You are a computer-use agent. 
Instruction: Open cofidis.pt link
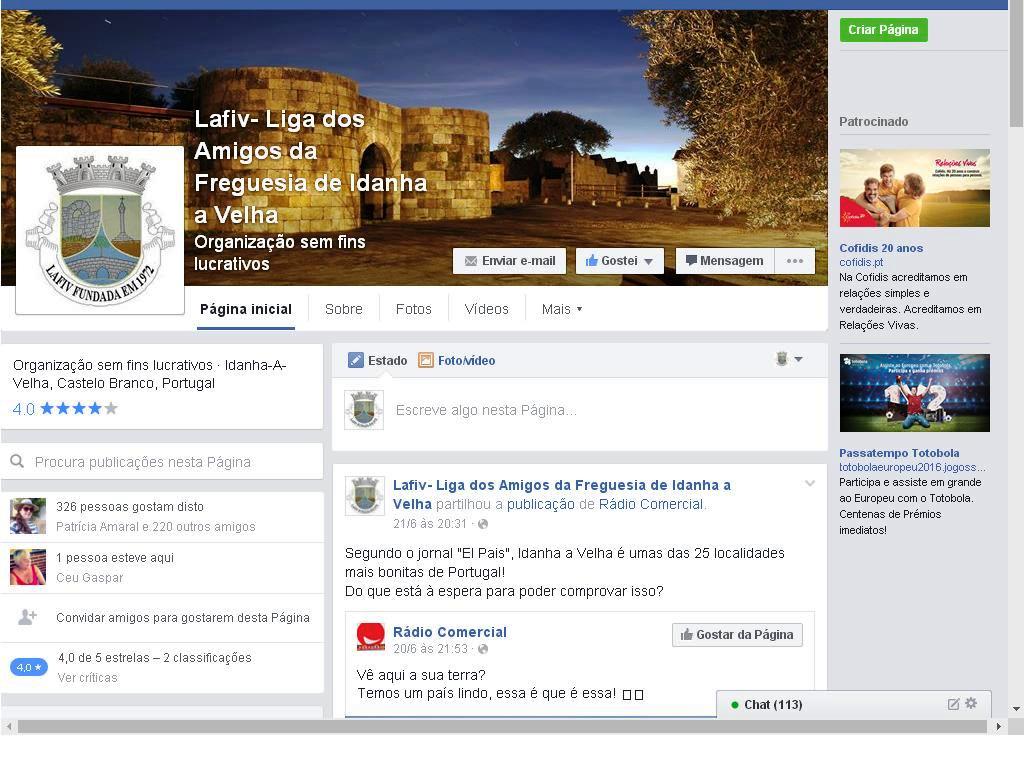coord(861,263)
